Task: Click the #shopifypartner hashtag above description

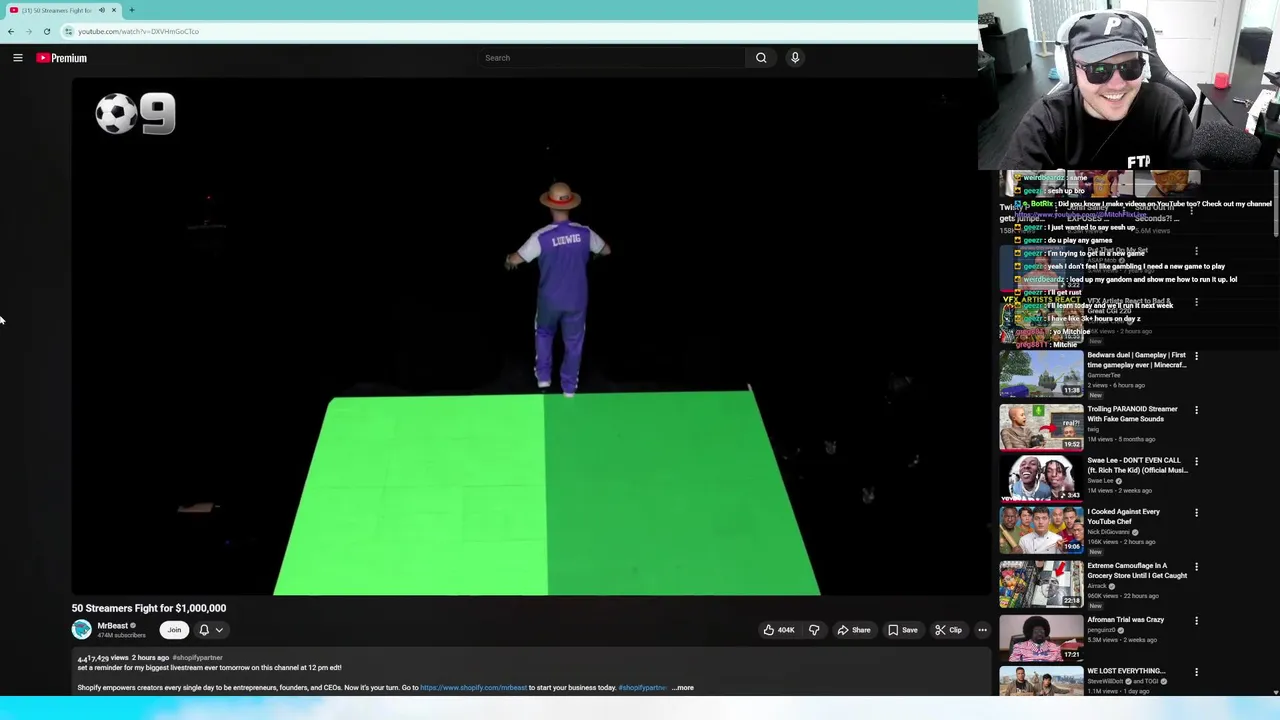Action: tap(197, 658)
